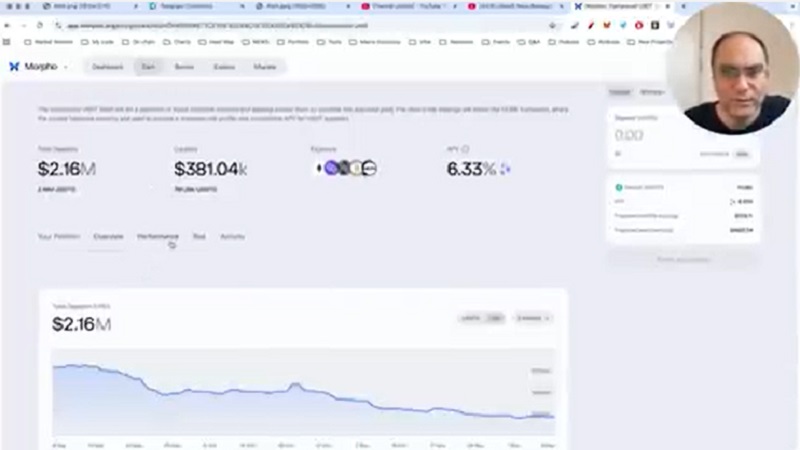Click the purple exposure token icon

[x=332, y=167]
